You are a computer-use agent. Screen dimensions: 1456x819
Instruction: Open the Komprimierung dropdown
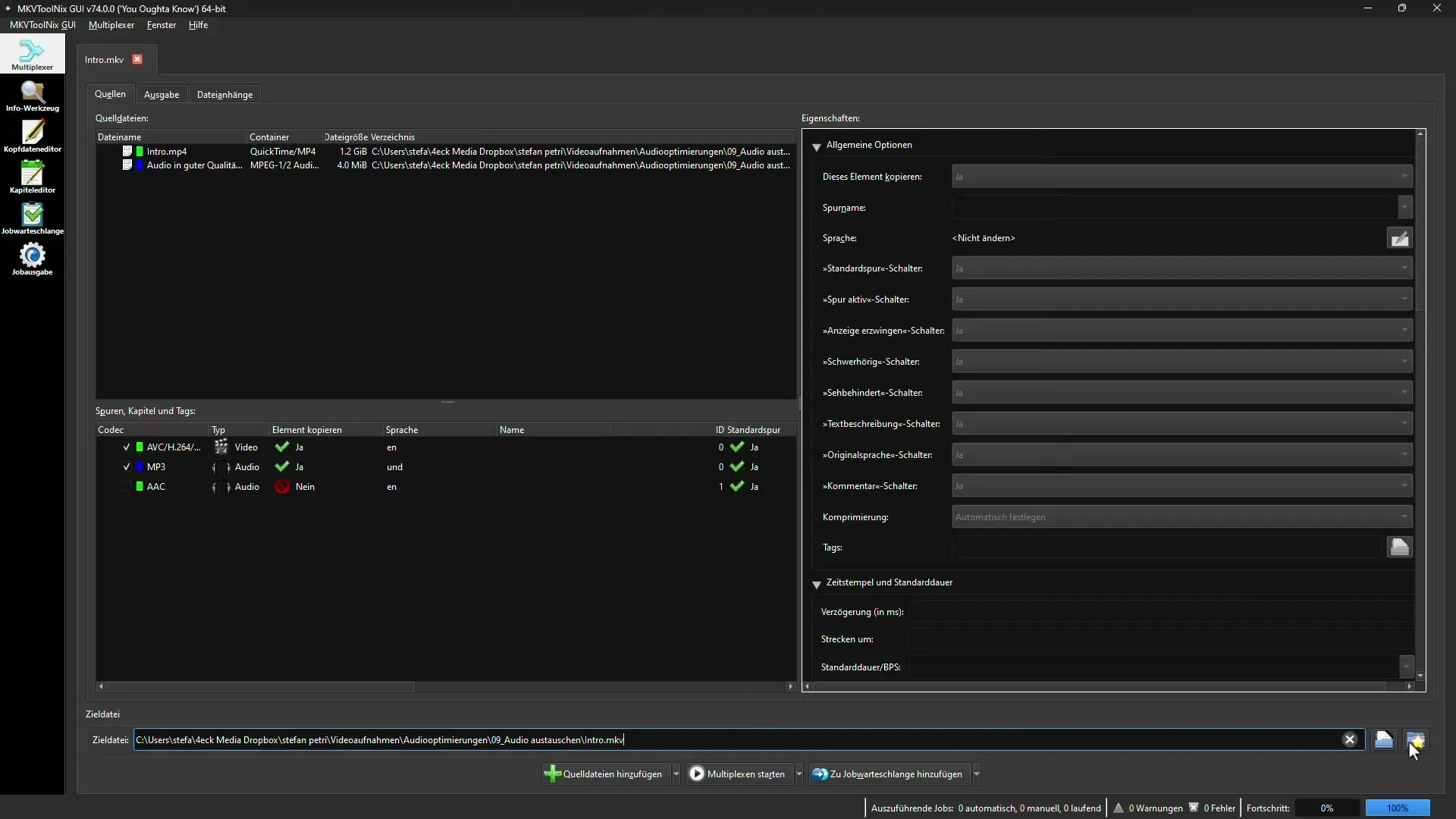pyautogui.click(x=1181, y=517)
